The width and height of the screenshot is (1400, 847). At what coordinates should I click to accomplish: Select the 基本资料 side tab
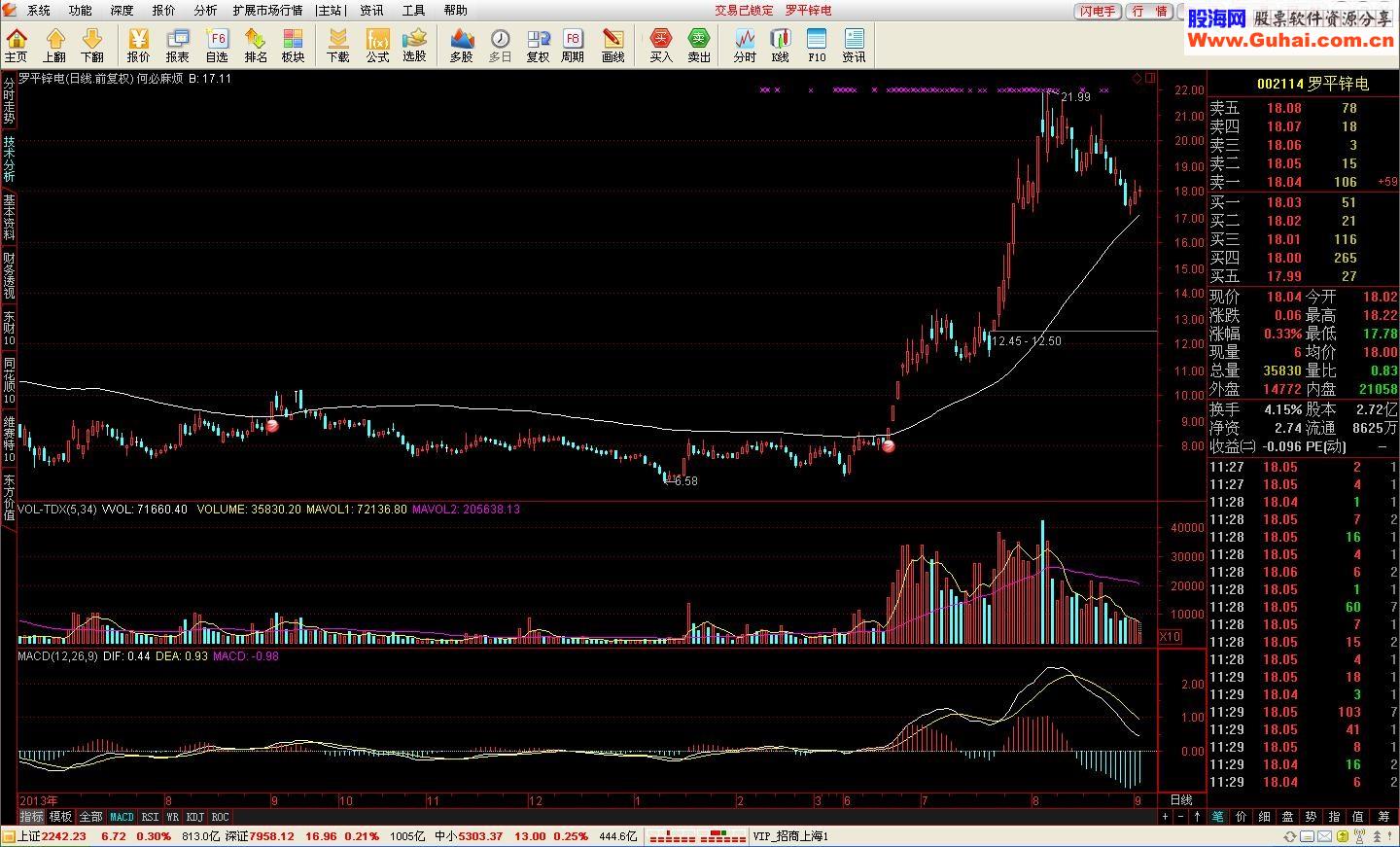tap(9, 218)
